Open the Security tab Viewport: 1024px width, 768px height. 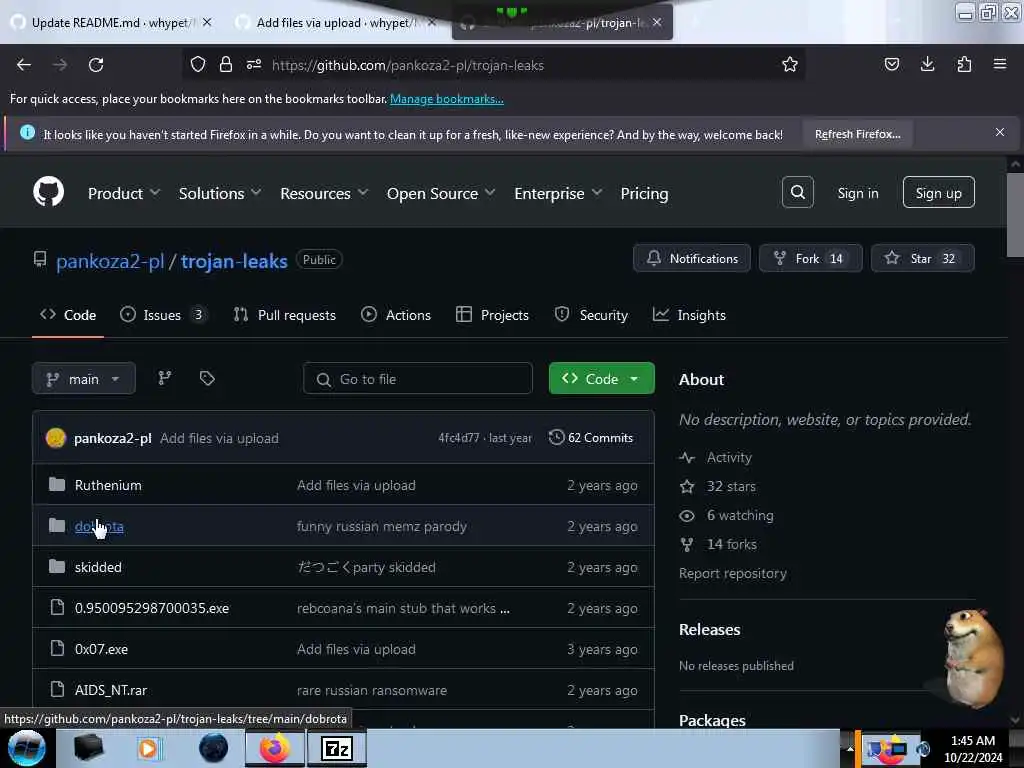[x=591, y=315]
